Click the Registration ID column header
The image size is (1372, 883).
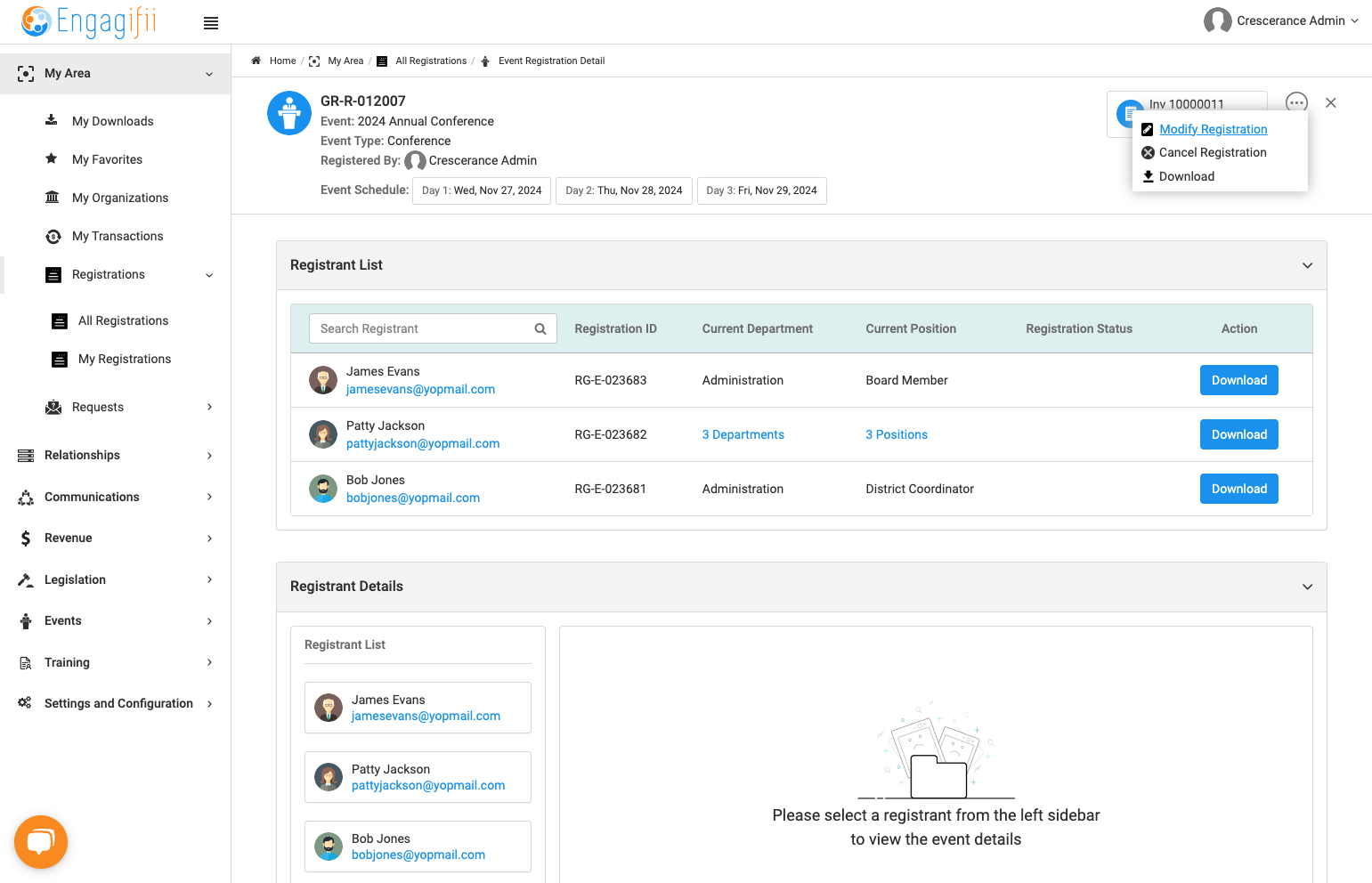click(615, 328)
